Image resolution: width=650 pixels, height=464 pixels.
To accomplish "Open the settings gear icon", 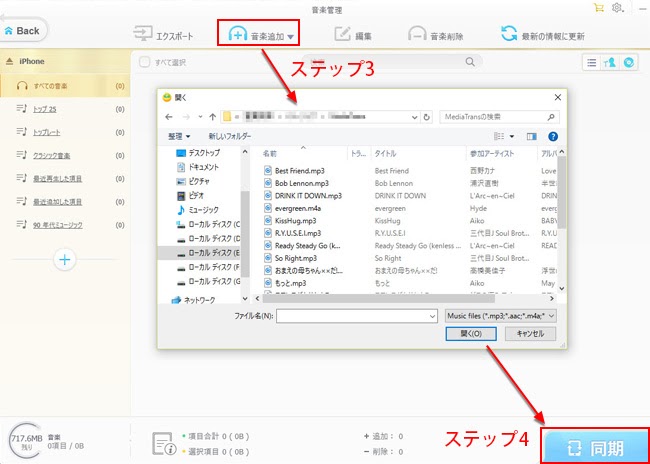I will tap(617, 7).
